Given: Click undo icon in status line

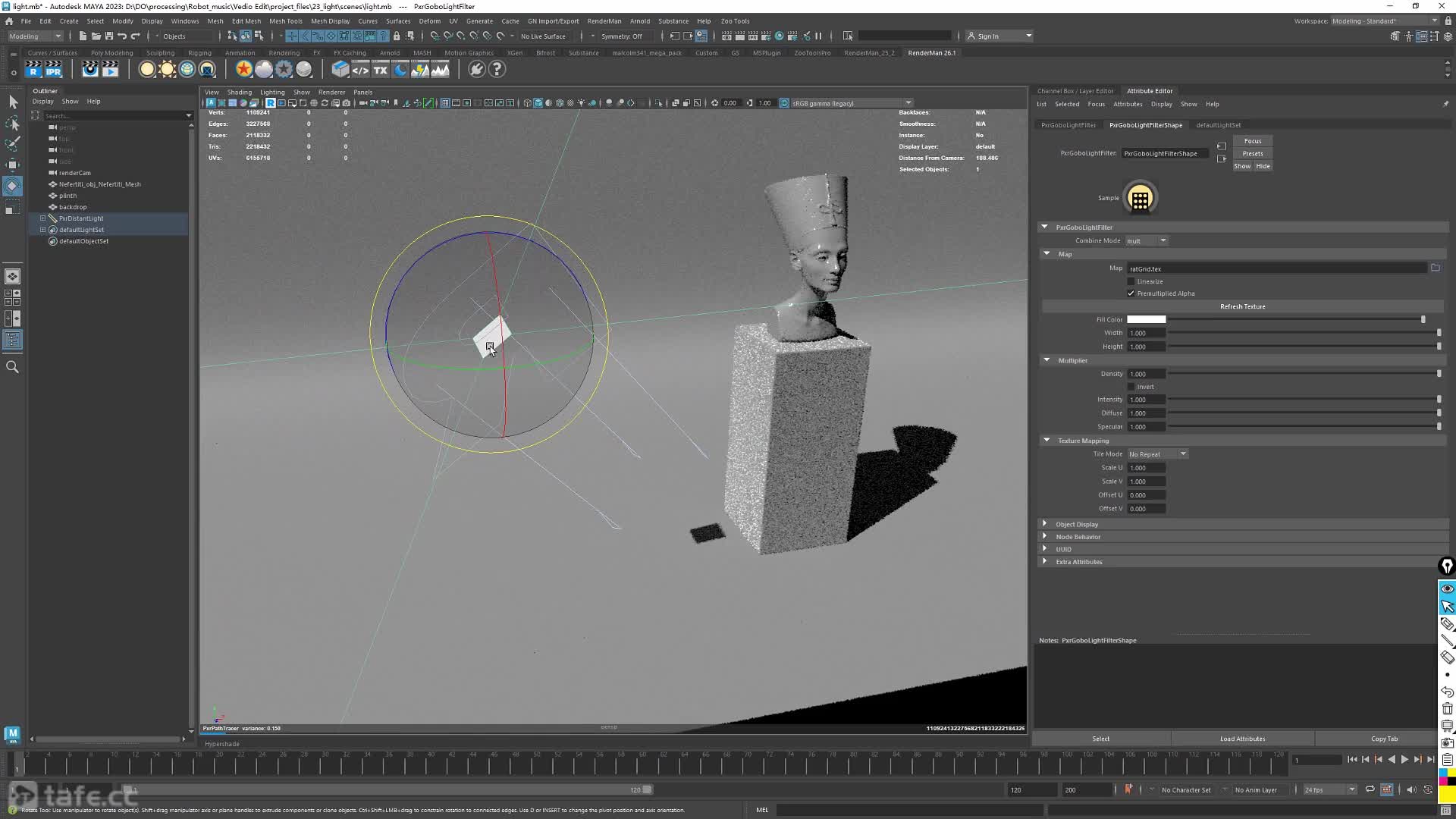Looking at the screenshot, I should click(122, 36).
